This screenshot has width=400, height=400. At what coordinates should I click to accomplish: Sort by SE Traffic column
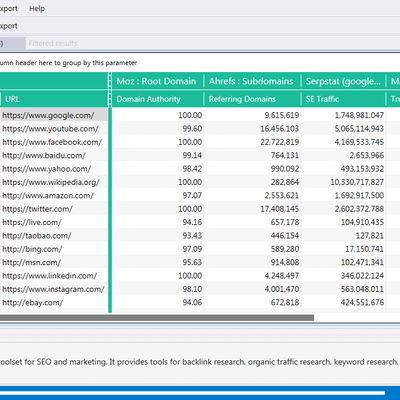click(322, 99)
